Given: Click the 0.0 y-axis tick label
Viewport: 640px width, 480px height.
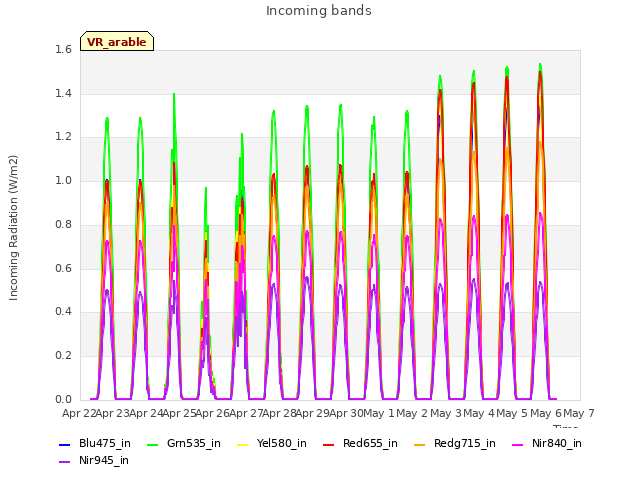Looking at the screenshot, I should point(63,399).
